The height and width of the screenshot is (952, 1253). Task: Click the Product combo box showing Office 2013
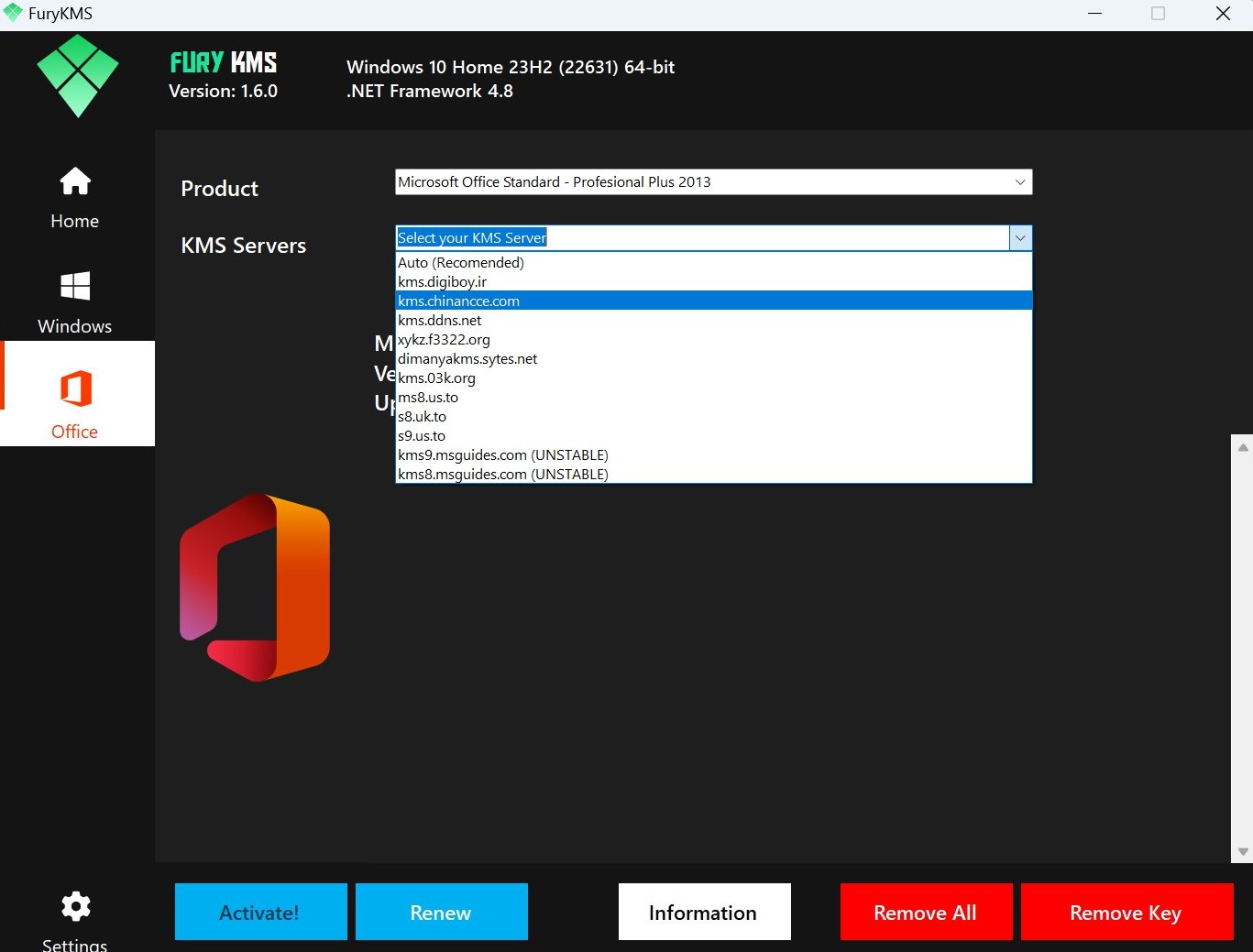coord(713,182)
